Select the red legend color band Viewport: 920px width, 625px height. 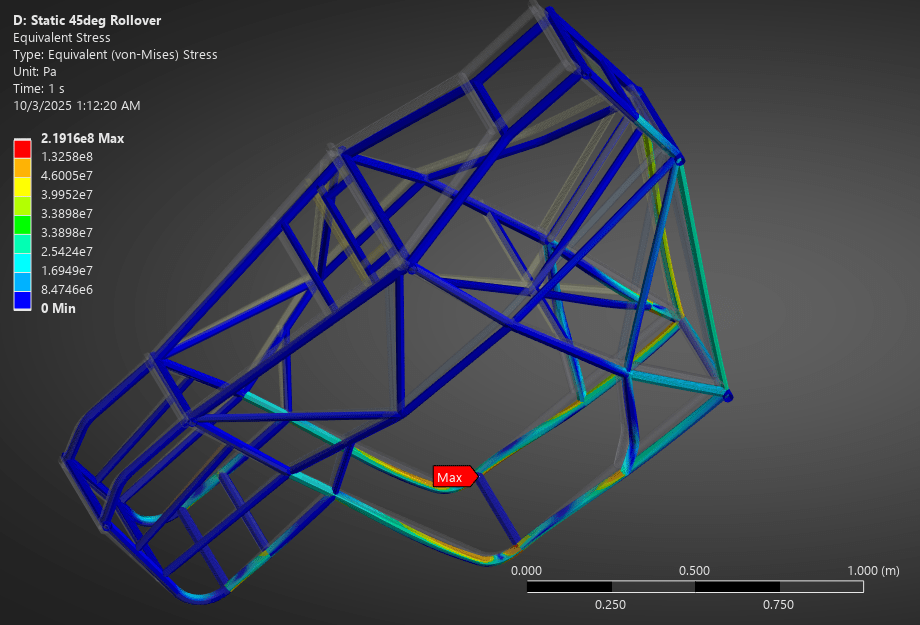(22, 148)
